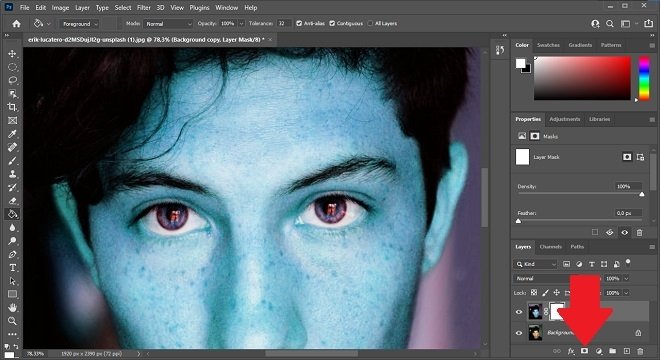
Task: Select the Path Selection tool
Action: pos(12,281)
